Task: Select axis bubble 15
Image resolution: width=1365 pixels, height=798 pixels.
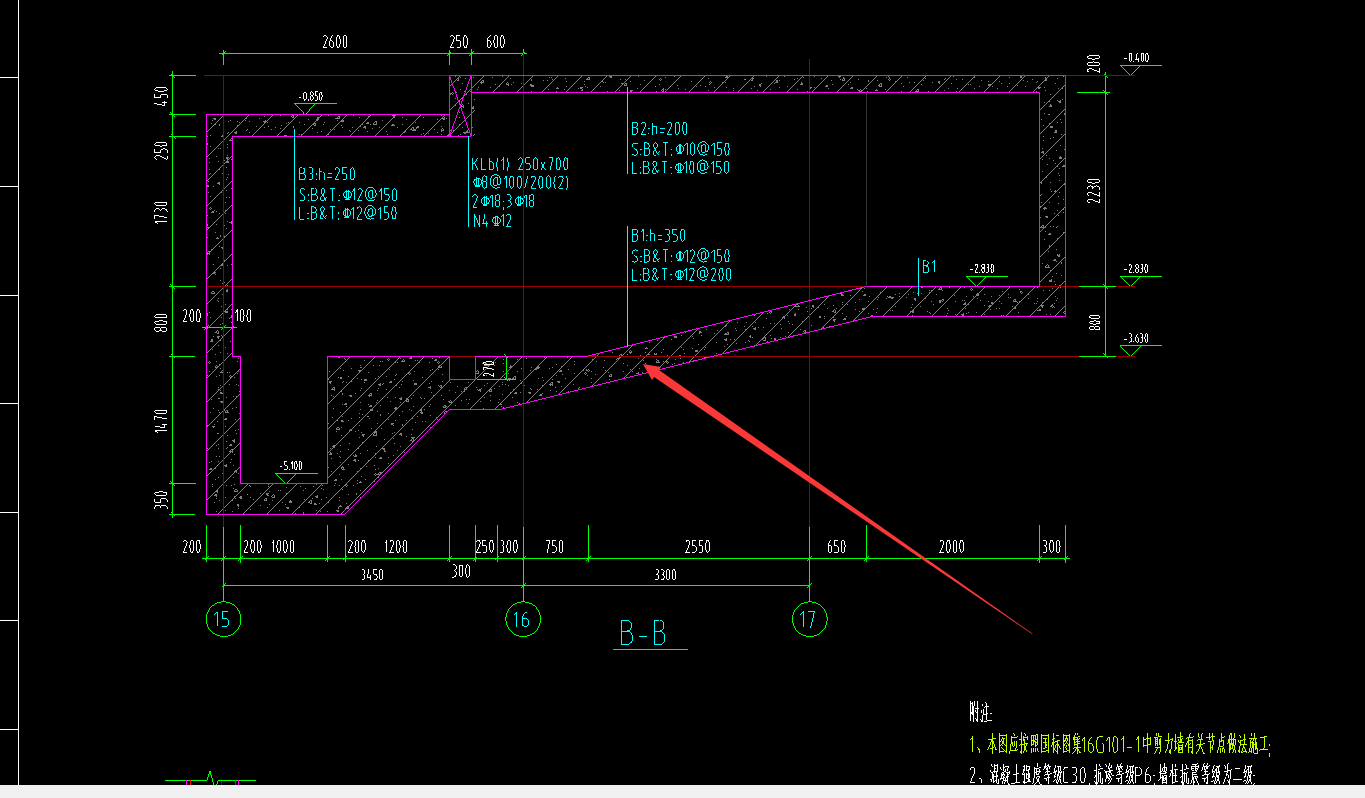Action: 222,619
